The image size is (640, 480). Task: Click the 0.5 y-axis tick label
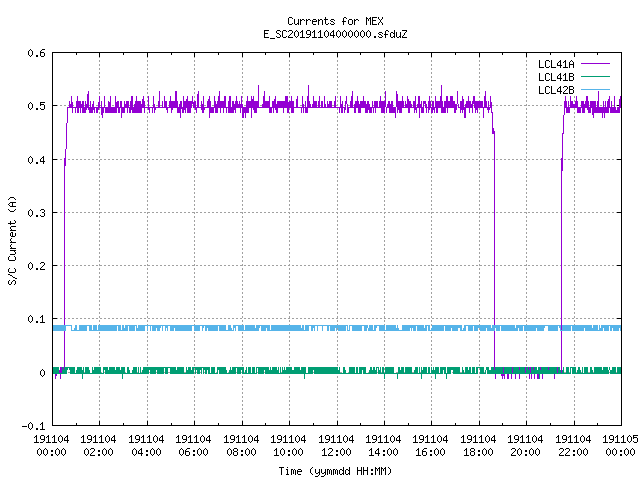pos(36,106)
